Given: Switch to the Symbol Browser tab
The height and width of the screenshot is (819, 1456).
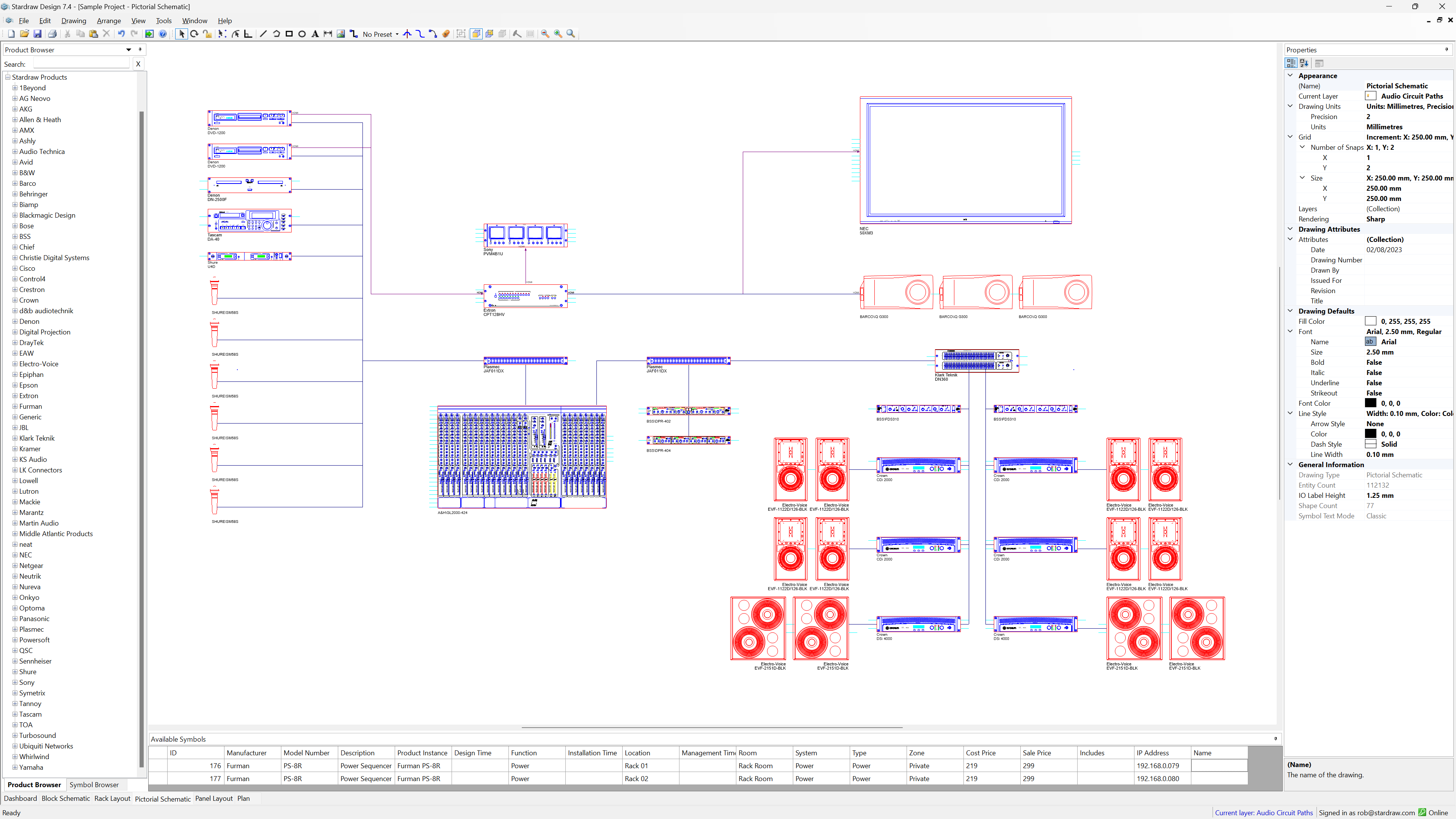Looking at the screenshot, I should (x=94, y=784).
